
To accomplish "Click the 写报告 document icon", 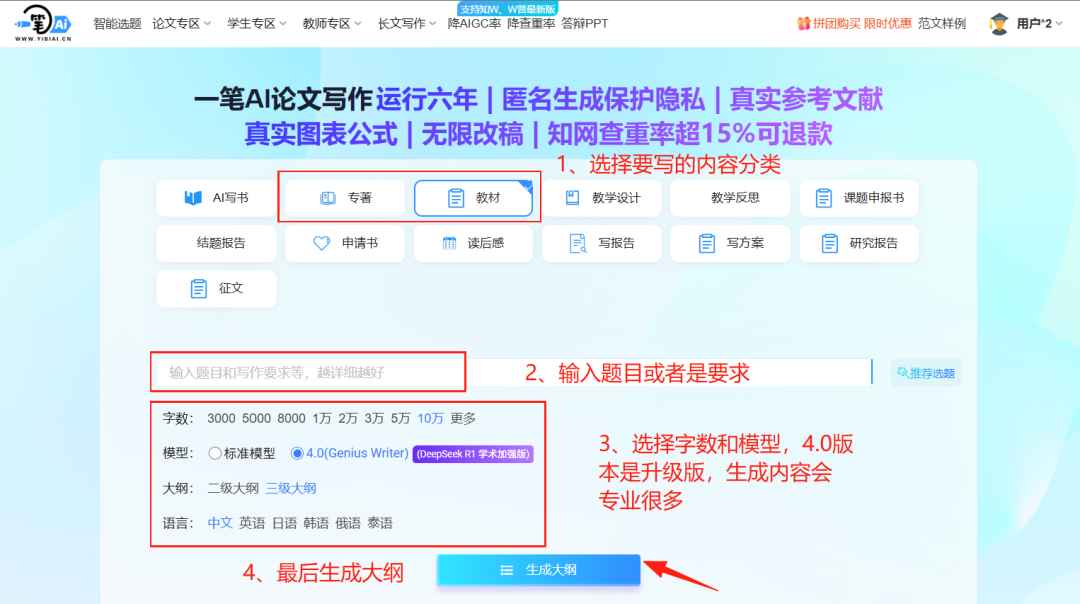I will click(x=578, y=243).
